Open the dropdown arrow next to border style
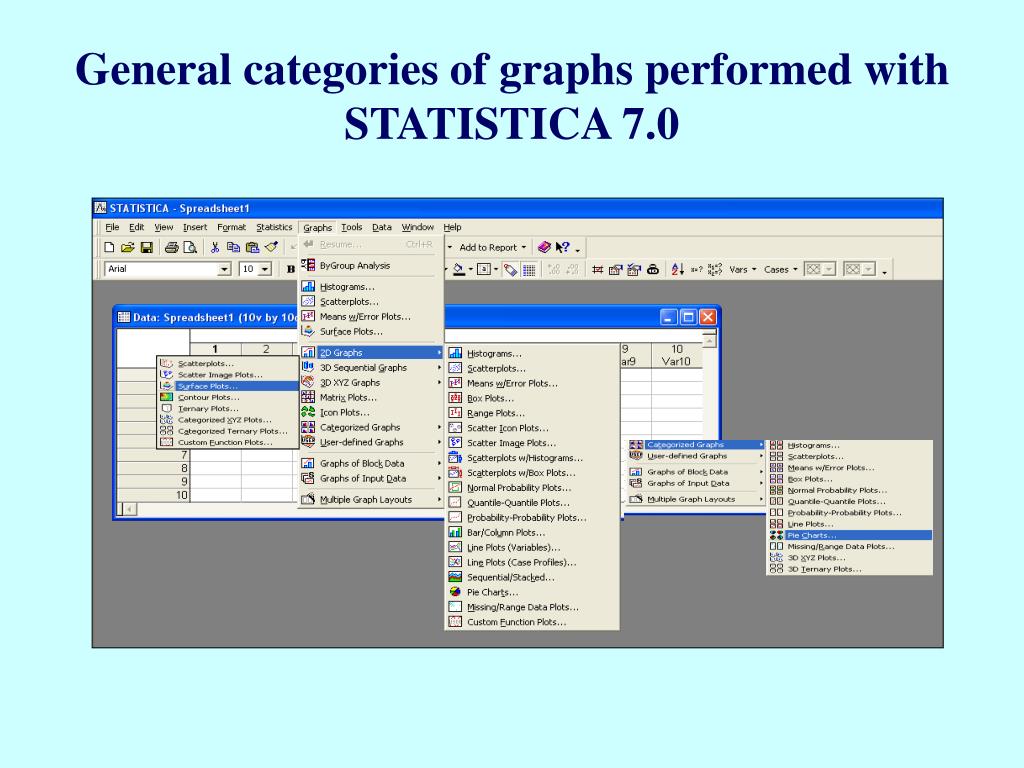Image resolution: width=1024 pixels, height=768 pixels. tap(496, 269)
